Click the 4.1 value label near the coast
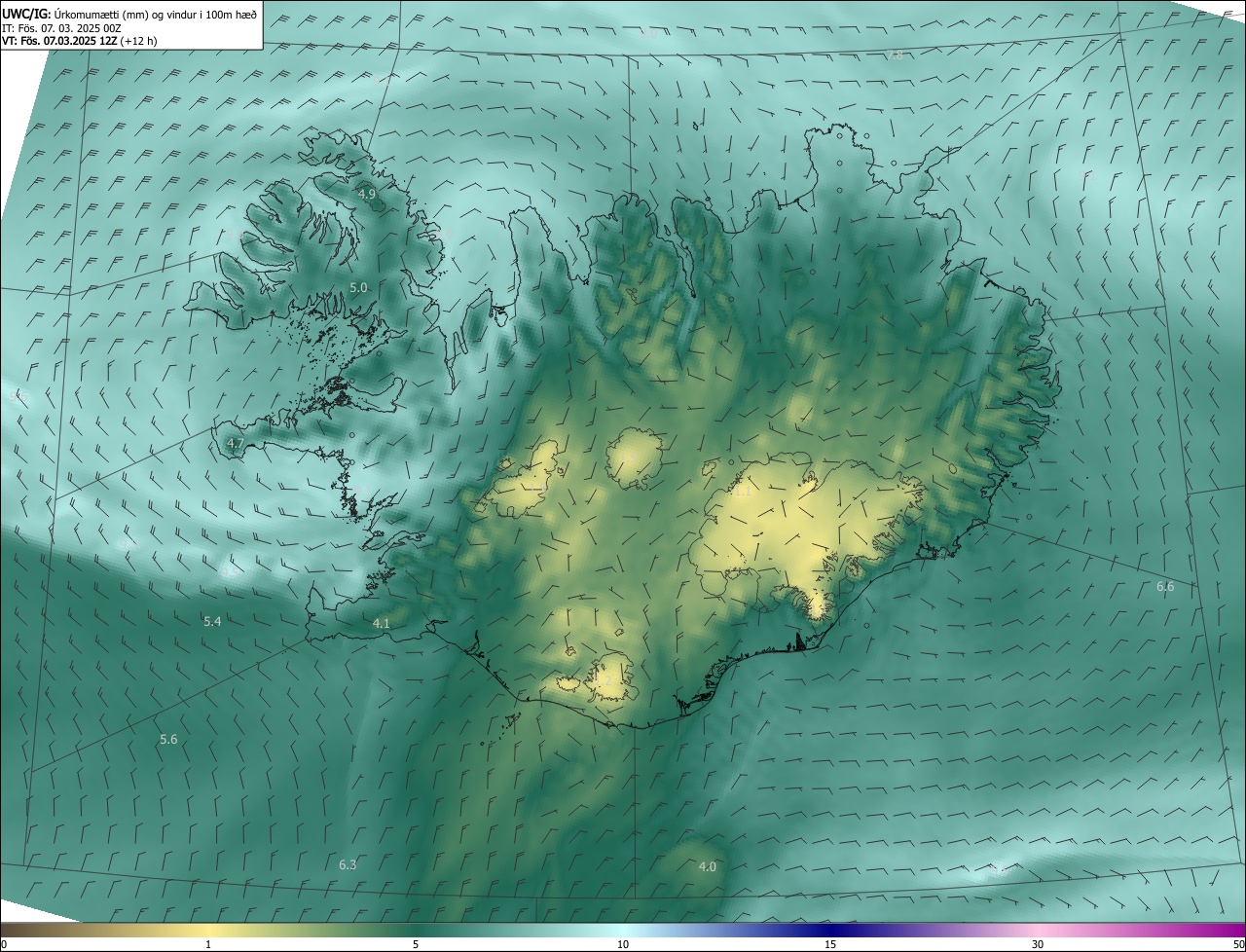This screenshot has height=952, width=1246. (x=382, y=623)
